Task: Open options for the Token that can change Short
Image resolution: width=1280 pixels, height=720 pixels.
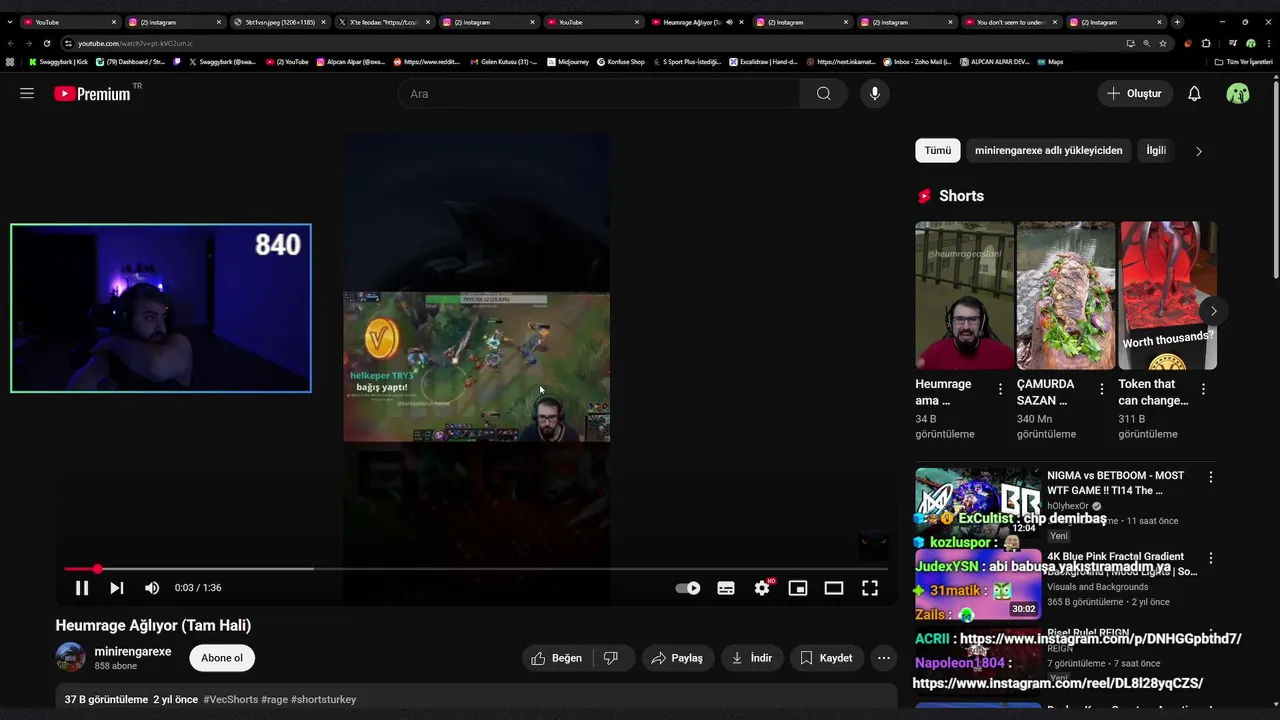Action: [x=1203, y=389]
